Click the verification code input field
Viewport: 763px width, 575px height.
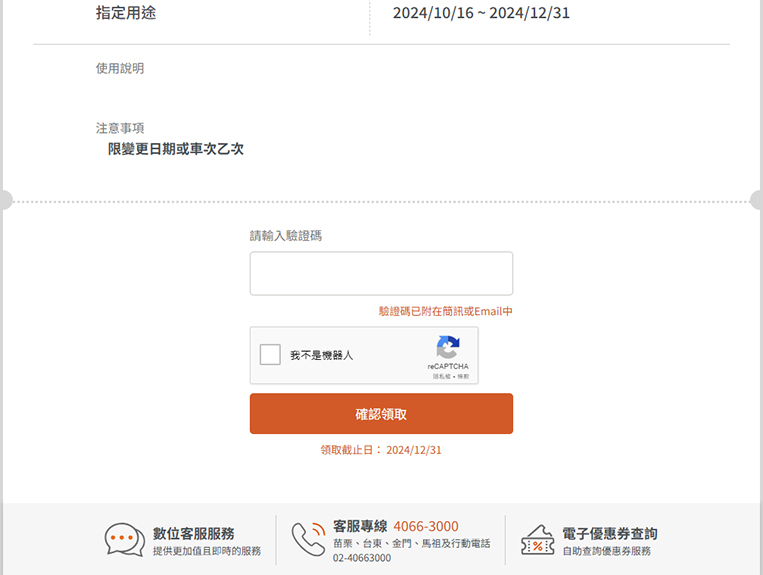[381, 273]
